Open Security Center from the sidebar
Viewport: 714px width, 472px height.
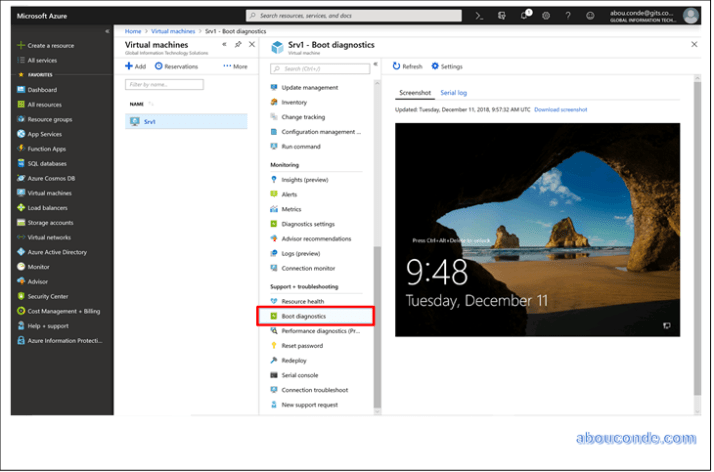[x=47, y=296]
